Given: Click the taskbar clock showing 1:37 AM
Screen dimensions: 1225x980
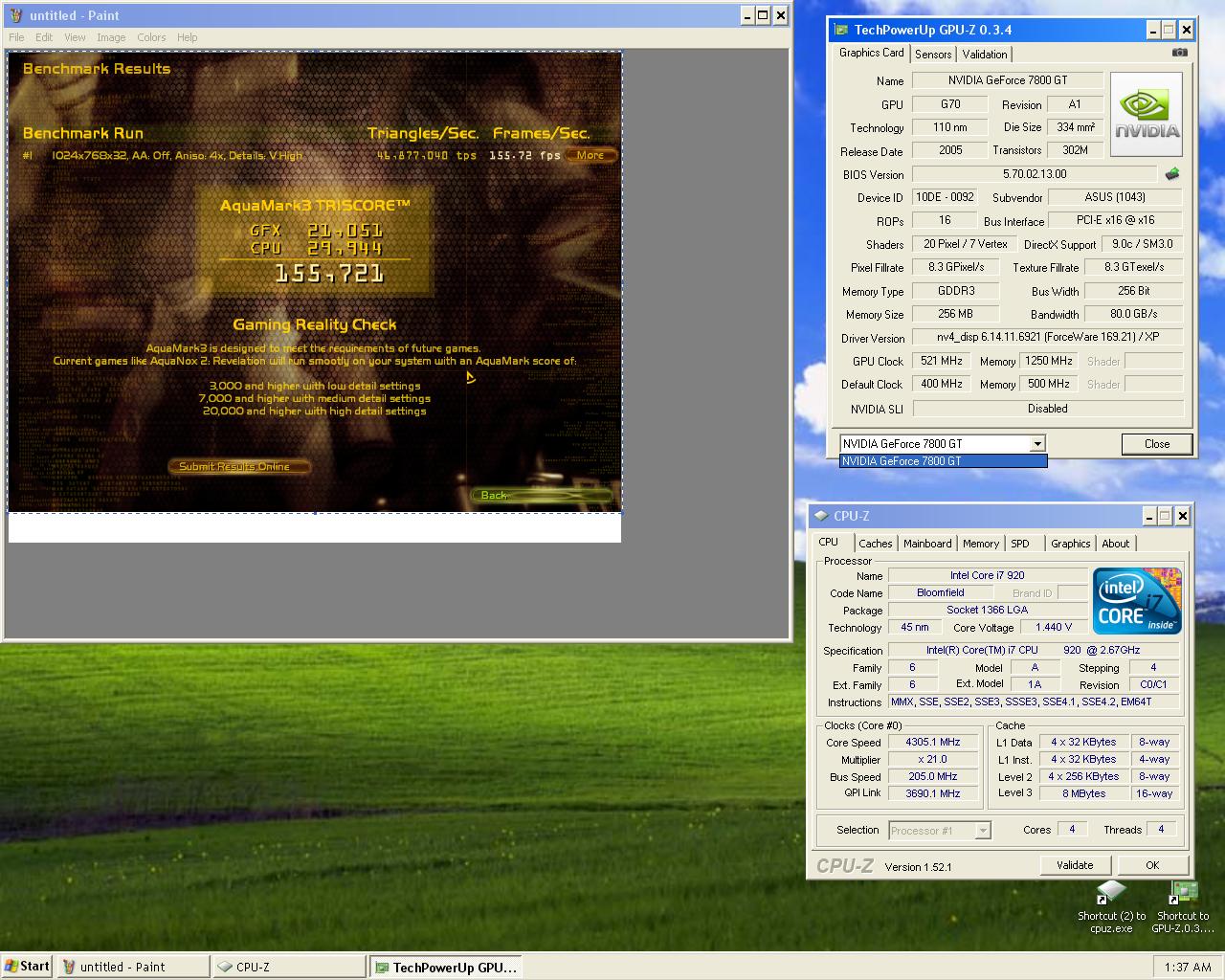Looking at the screenshot, I should click(x=1188, y=968).
